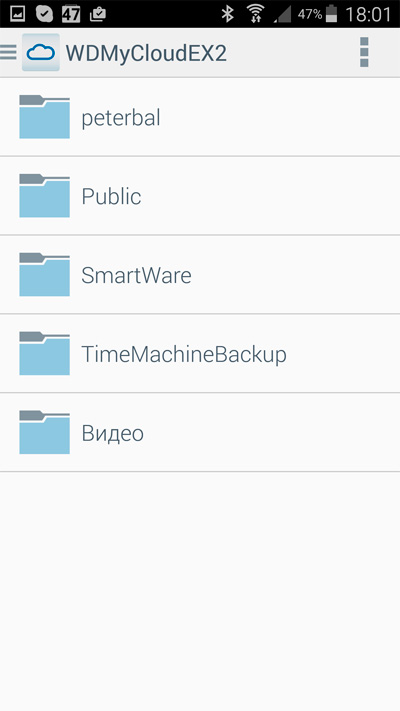Open the peterbal folder name
Image resolution: width=400 pixels, height=711 pixels.
(121, 118)
